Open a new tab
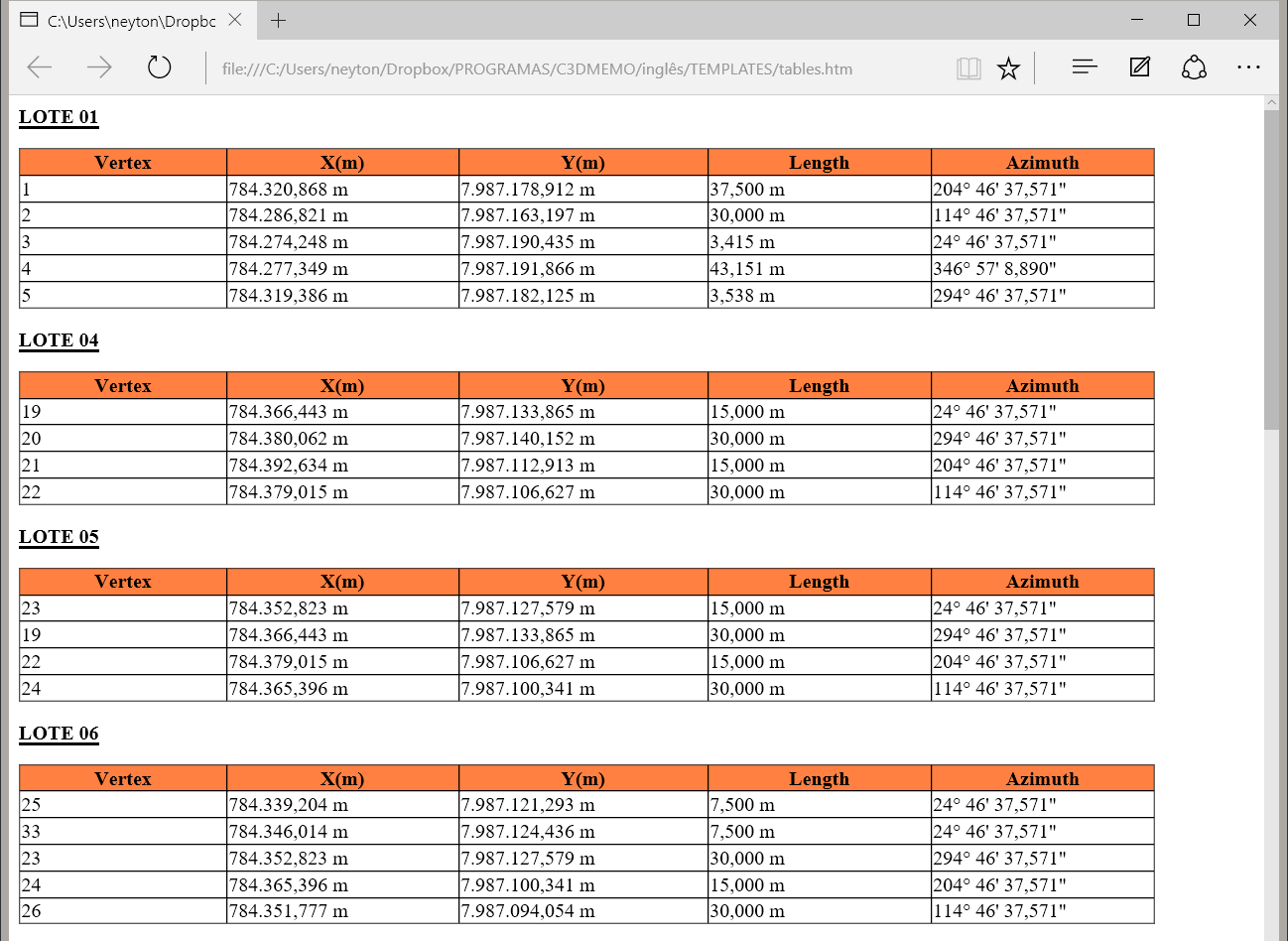 [x=279, y=20]
